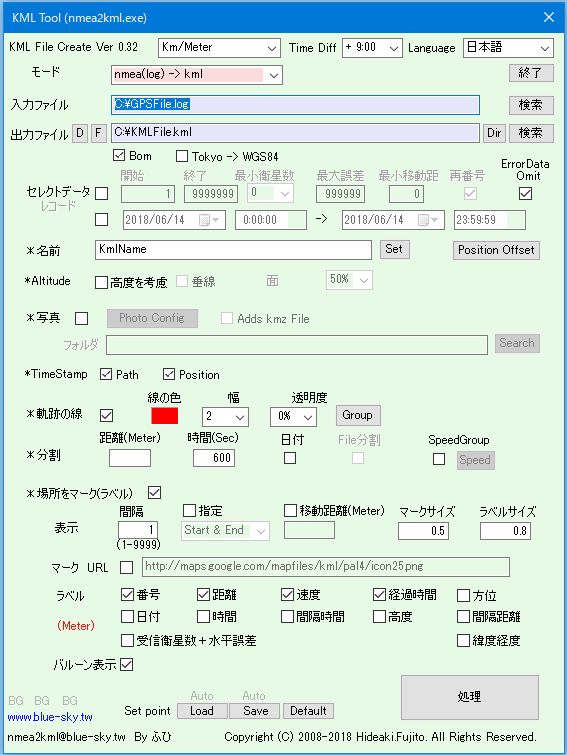Click the KmlName 名前 text field
Image resolution: width=567 pixels, height=755 pixels.
coord(233,249)
